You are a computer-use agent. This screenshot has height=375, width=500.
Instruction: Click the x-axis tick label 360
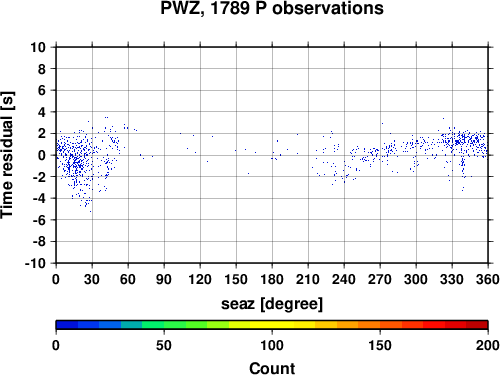click(x=488, y=279)
